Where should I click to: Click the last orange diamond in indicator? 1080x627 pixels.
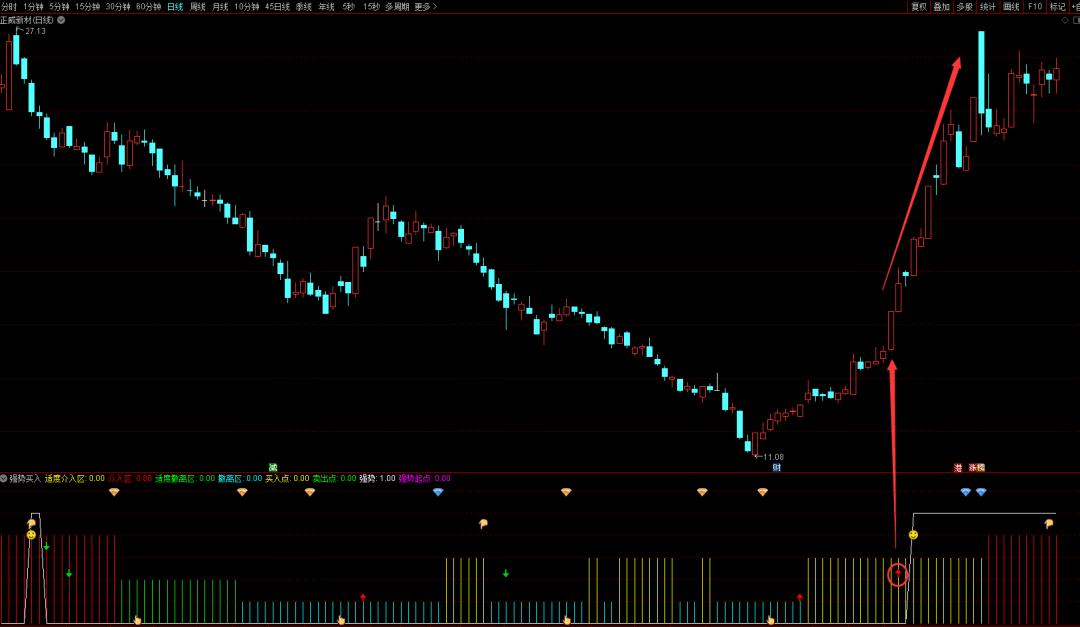coord(762,492)
